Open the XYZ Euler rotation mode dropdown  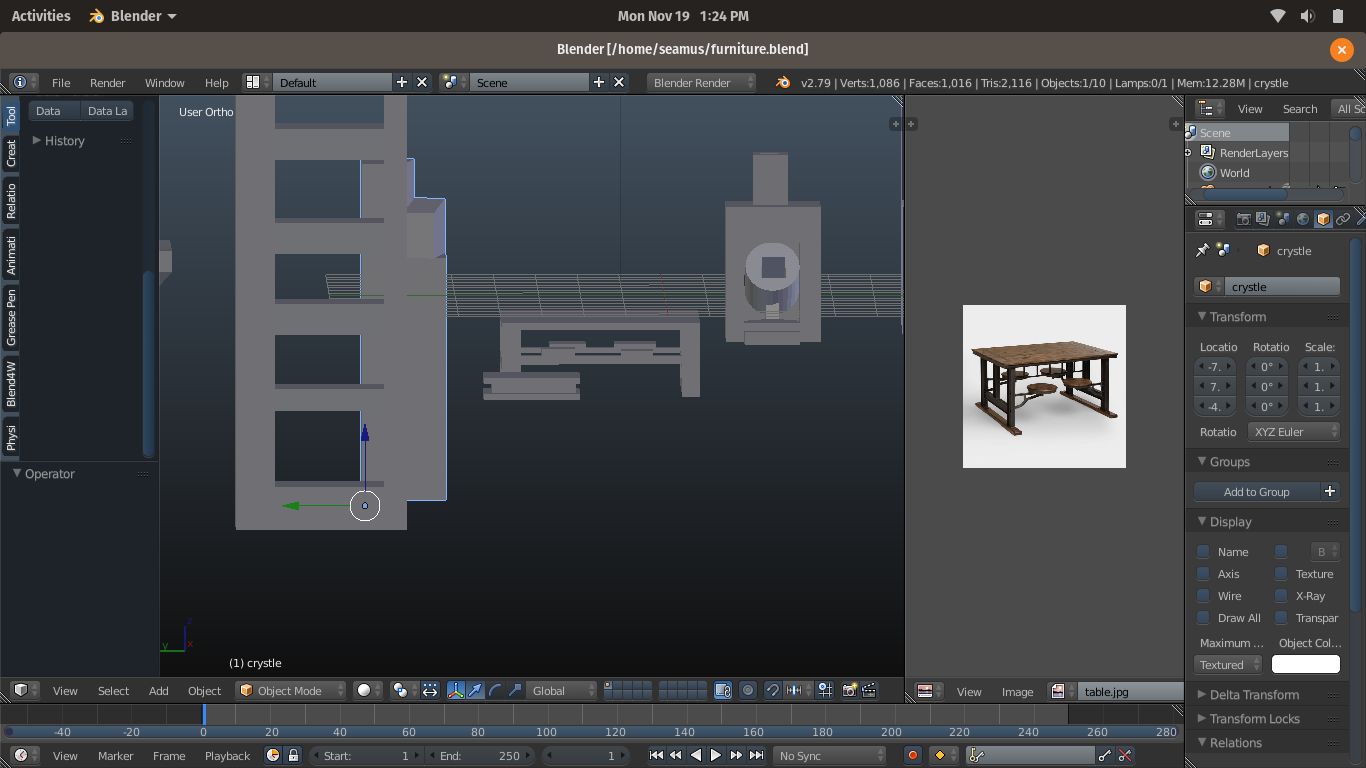(1293, 432)
